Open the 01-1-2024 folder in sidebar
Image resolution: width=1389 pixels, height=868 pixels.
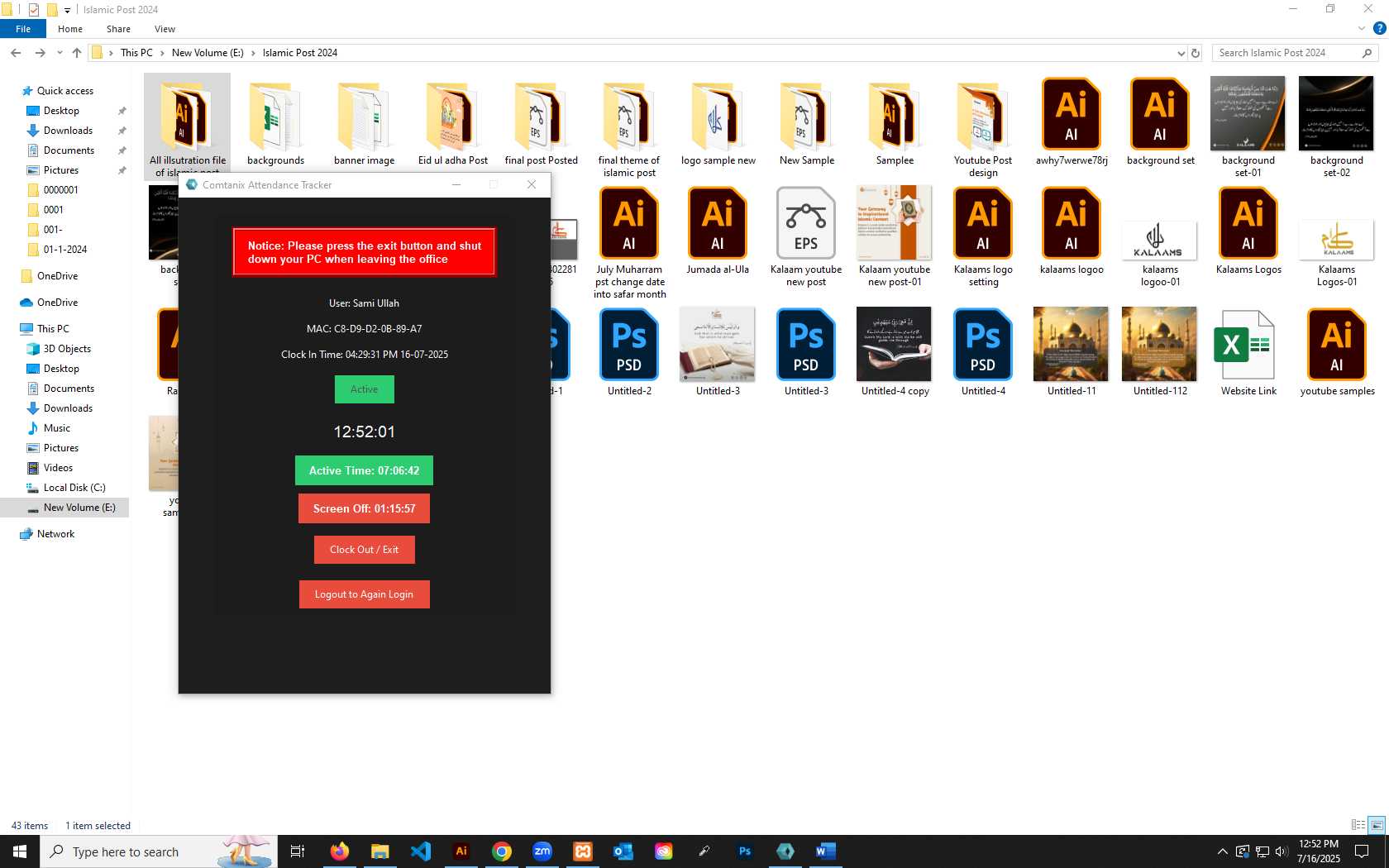pos(64,250)
